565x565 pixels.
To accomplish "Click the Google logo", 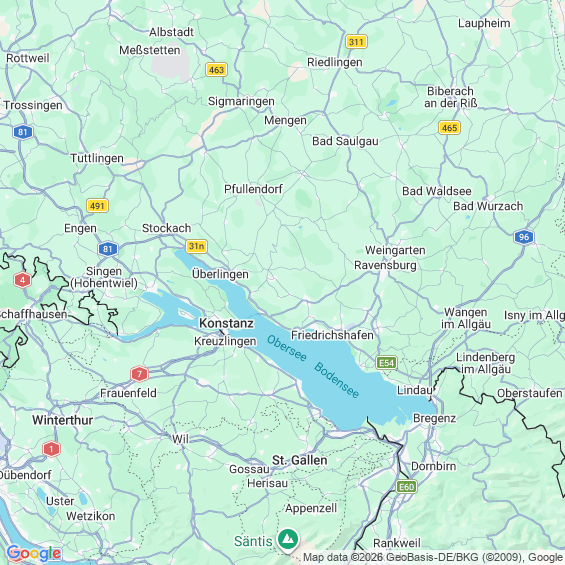I will click(34, 553).
